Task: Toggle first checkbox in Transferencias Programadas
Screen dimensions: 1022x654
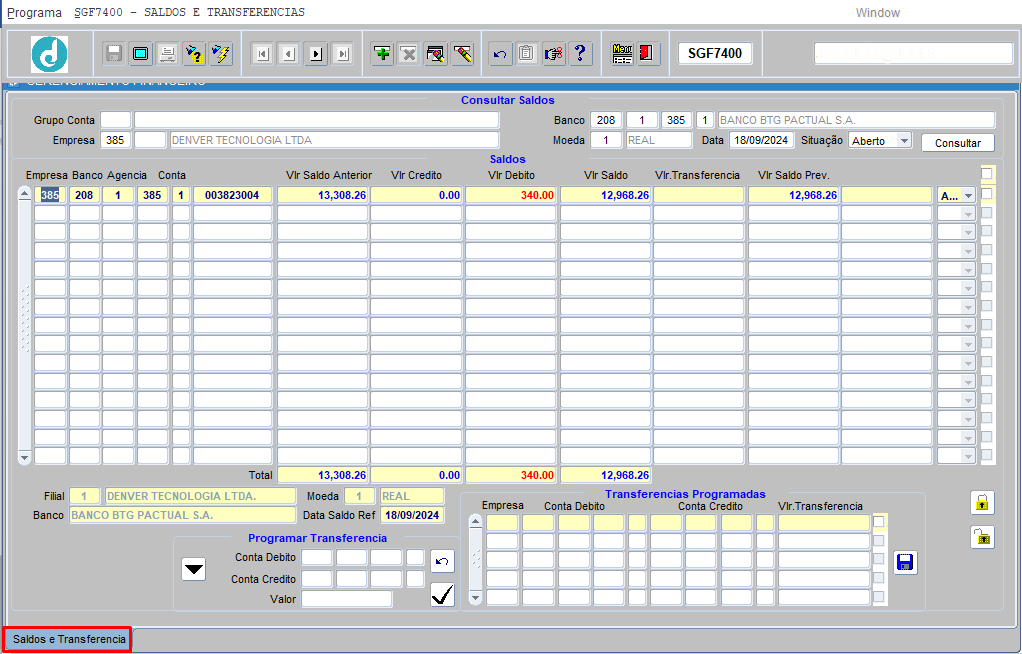Action: click(x=879, y=522)
